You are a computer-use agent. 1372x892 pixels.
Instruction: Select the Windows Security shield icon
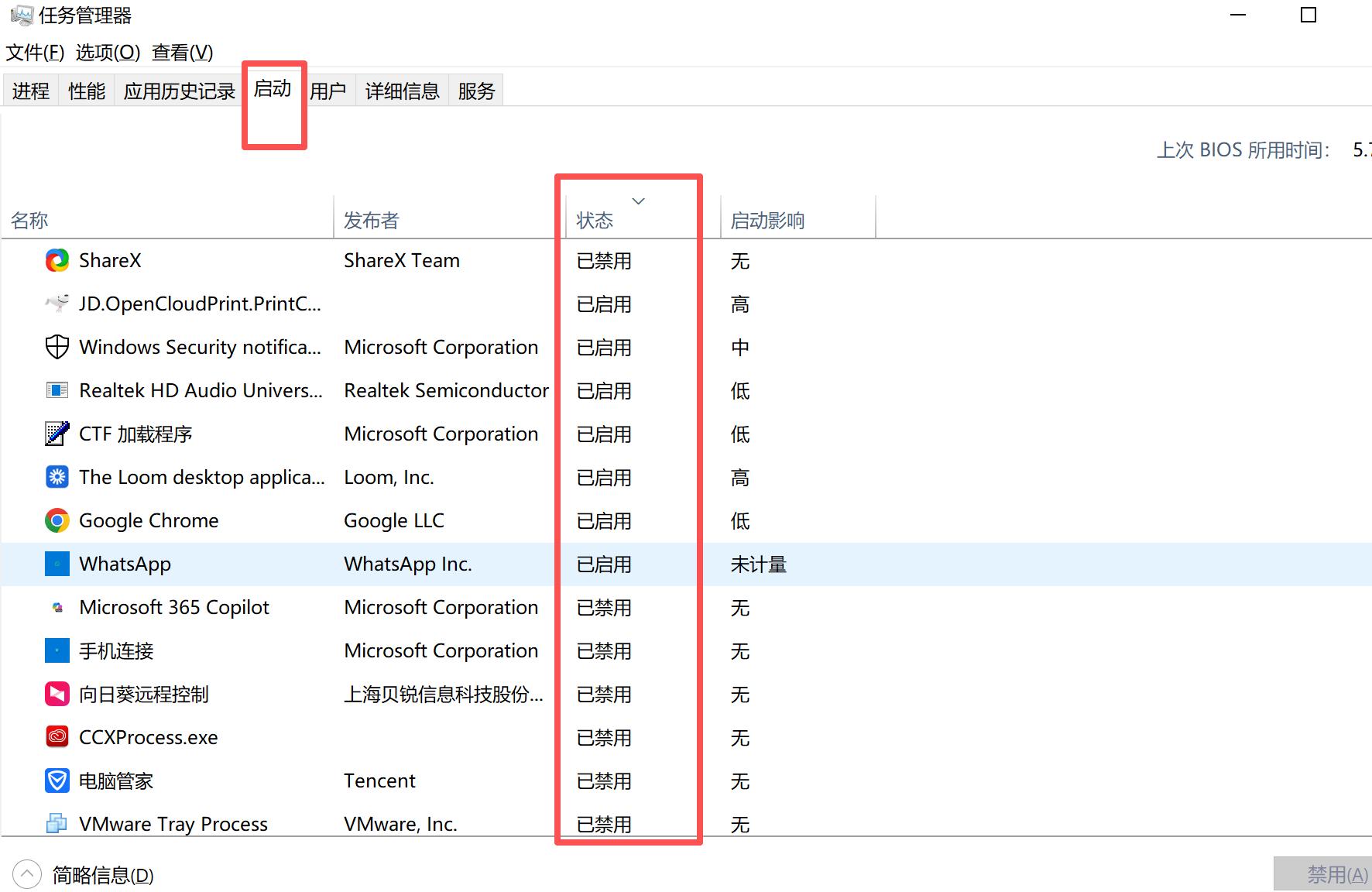55,347
